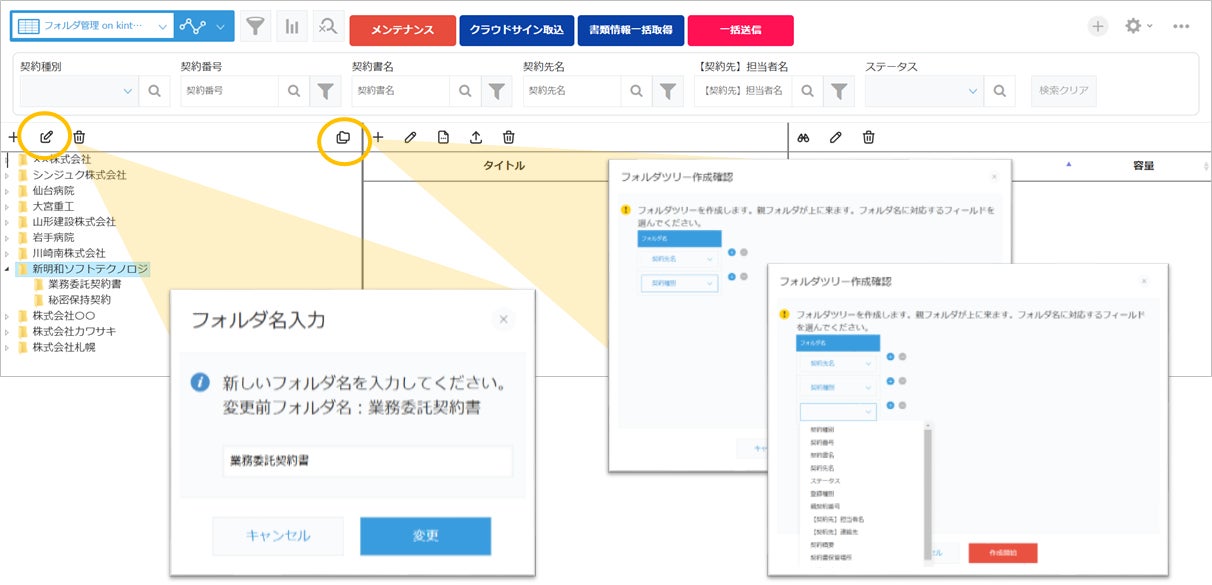Click the 検索クリア button
This screenshot has height=585, width=1212.
(x=1063, y=91)
